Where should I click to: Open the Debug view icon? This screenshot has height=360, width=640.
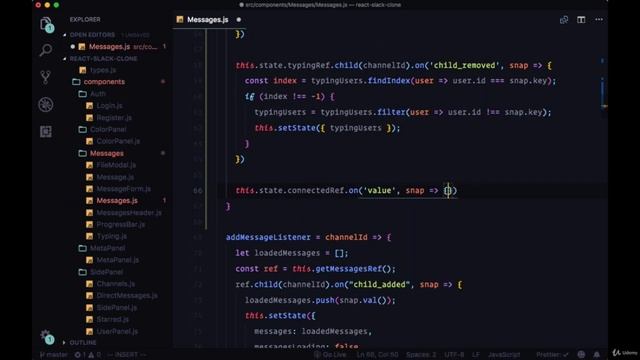tap(46, 104)
